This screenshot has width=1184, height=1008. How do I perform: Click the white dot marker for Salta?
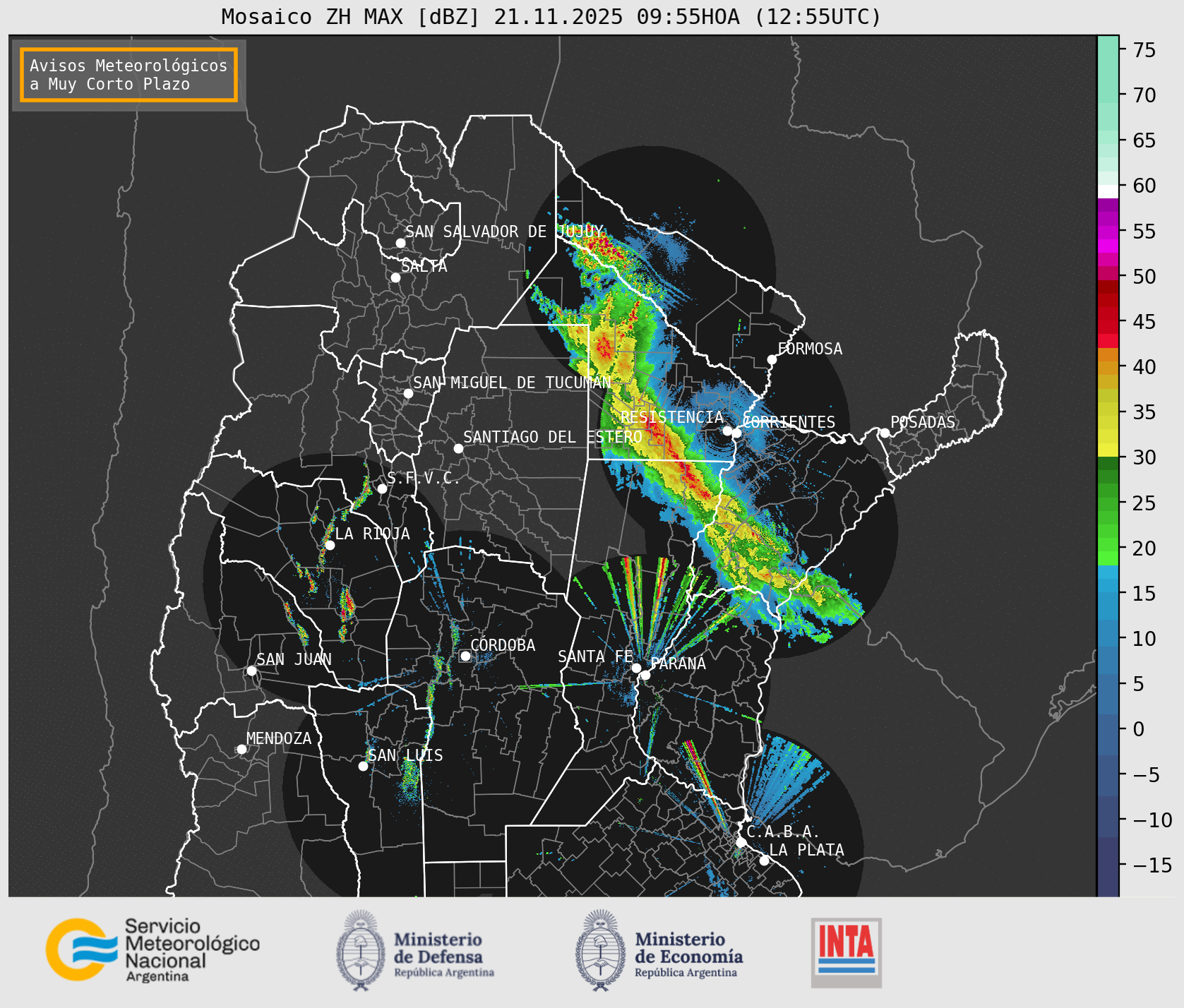396,277
